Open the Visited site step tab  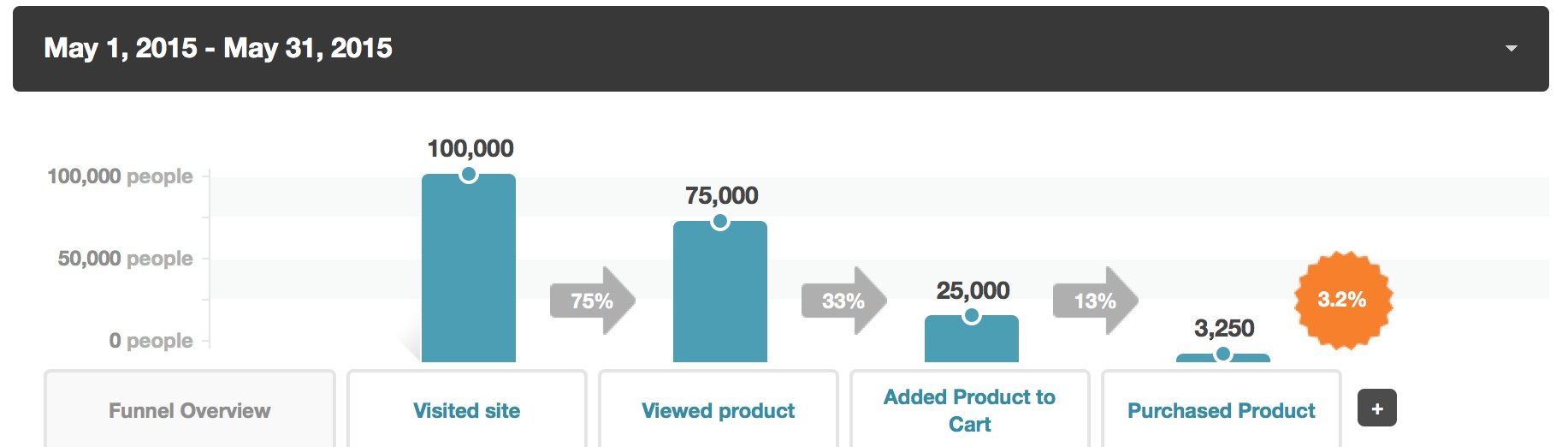pyautogui.click(x=467, y=410)
